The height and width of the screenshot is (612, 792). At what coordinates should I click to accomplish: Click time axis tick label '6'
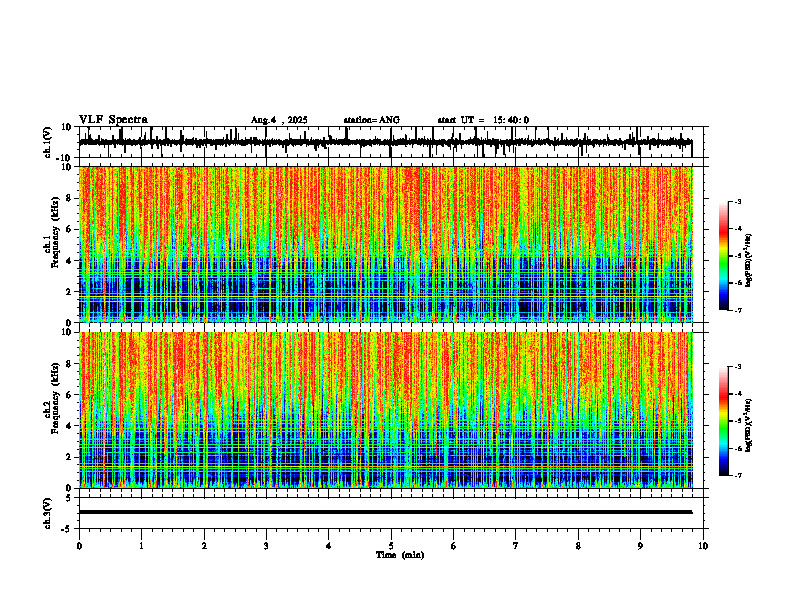(454, 546)
